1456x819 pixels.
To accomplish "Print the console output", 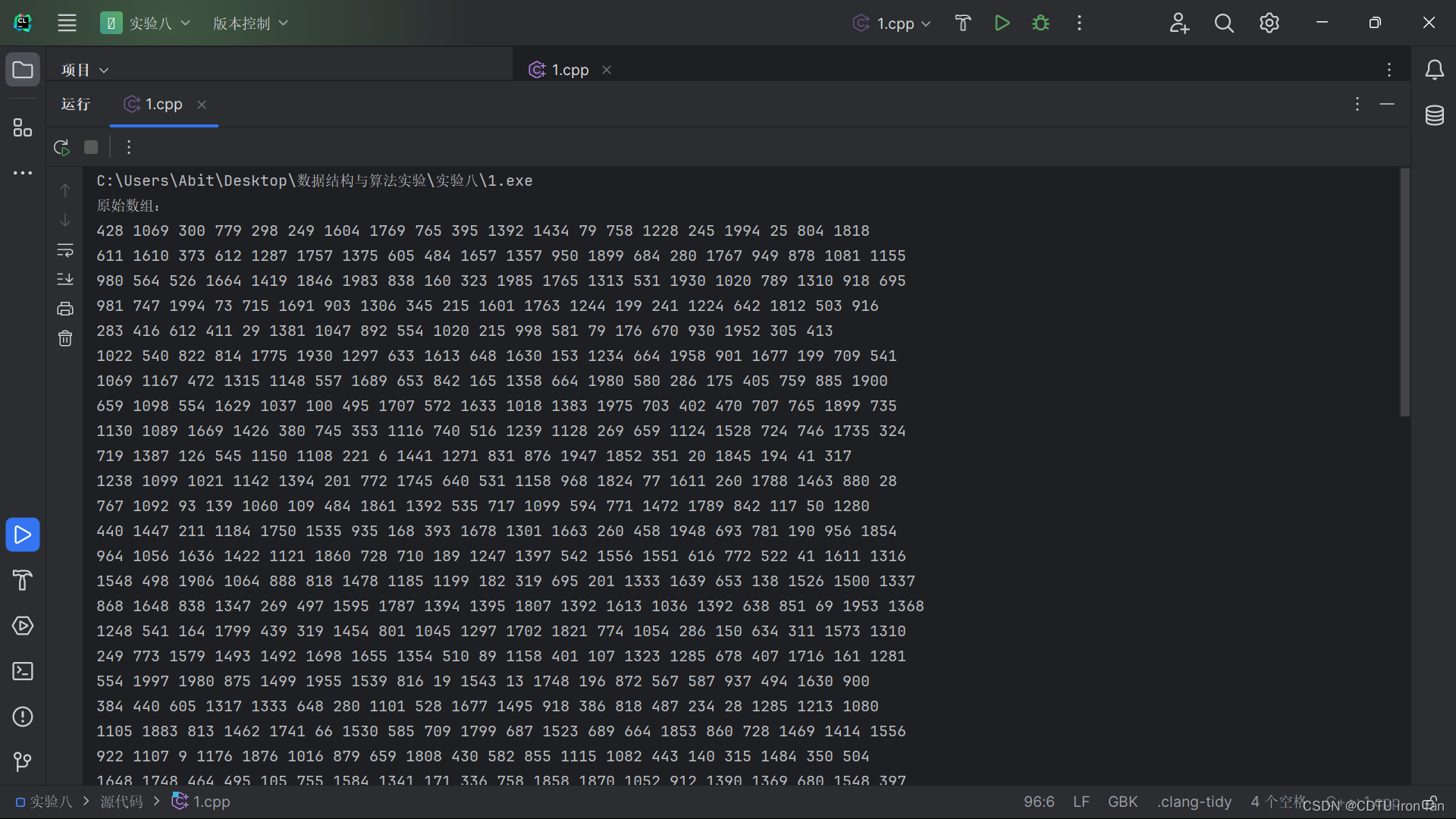I will 65,309.
